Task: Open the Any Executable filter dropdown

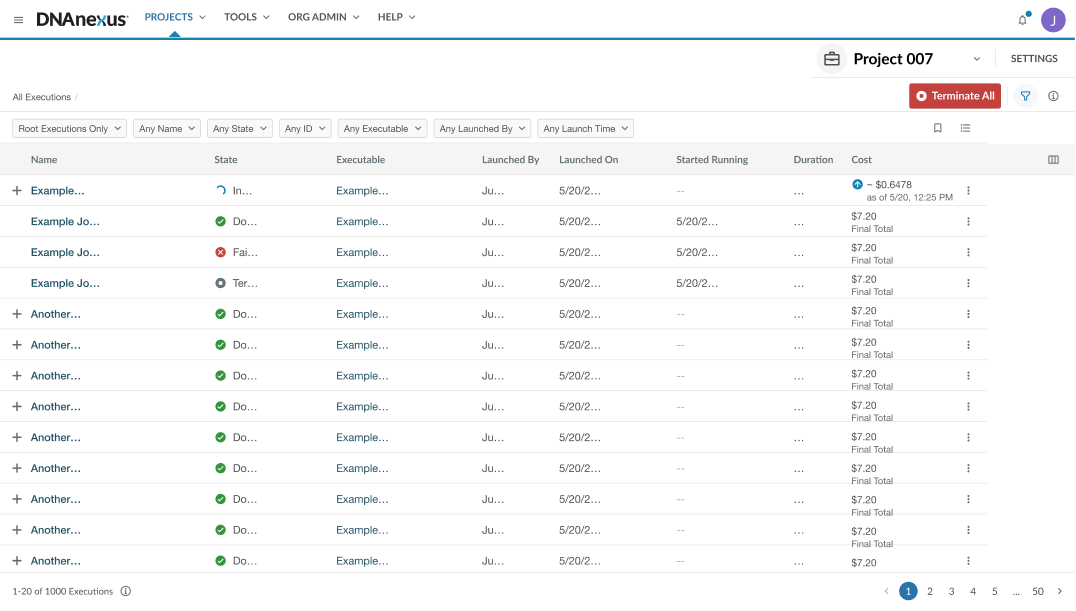Action: (x=382, y=128)
